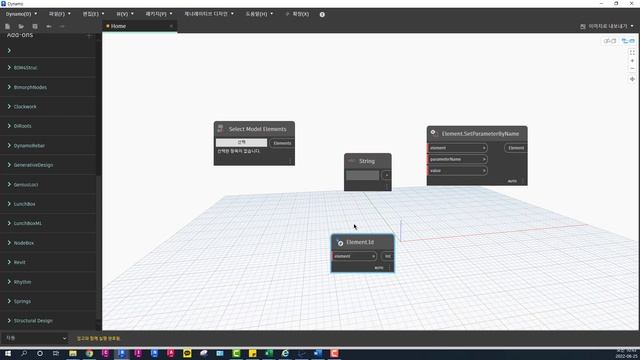Click the Element.SetParameterByName node icon
Viewport: 640px width, 360px height.
click(x=433, y=133)
